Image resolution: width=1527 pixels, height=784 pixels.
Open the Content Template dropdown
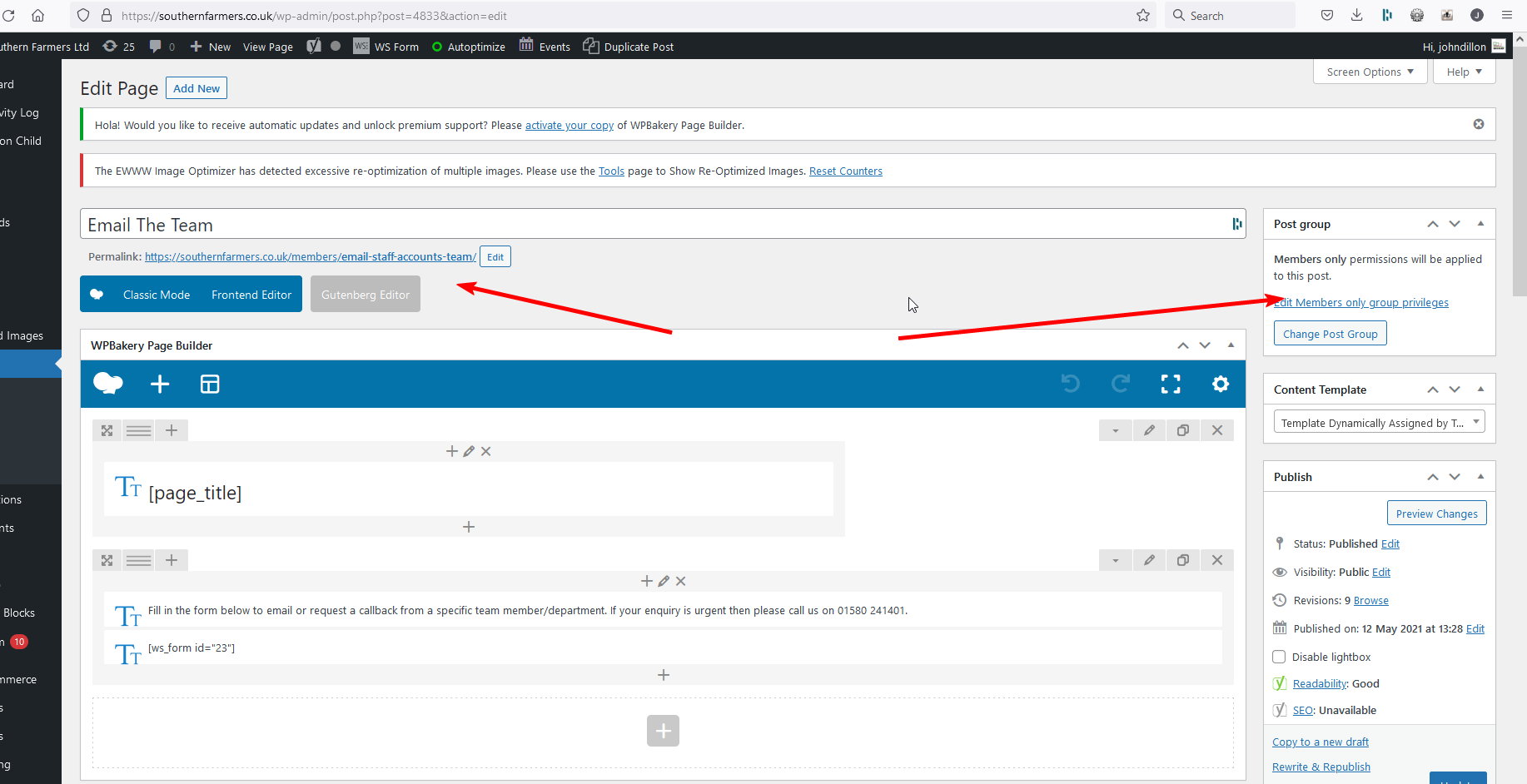pos(1379,423)
